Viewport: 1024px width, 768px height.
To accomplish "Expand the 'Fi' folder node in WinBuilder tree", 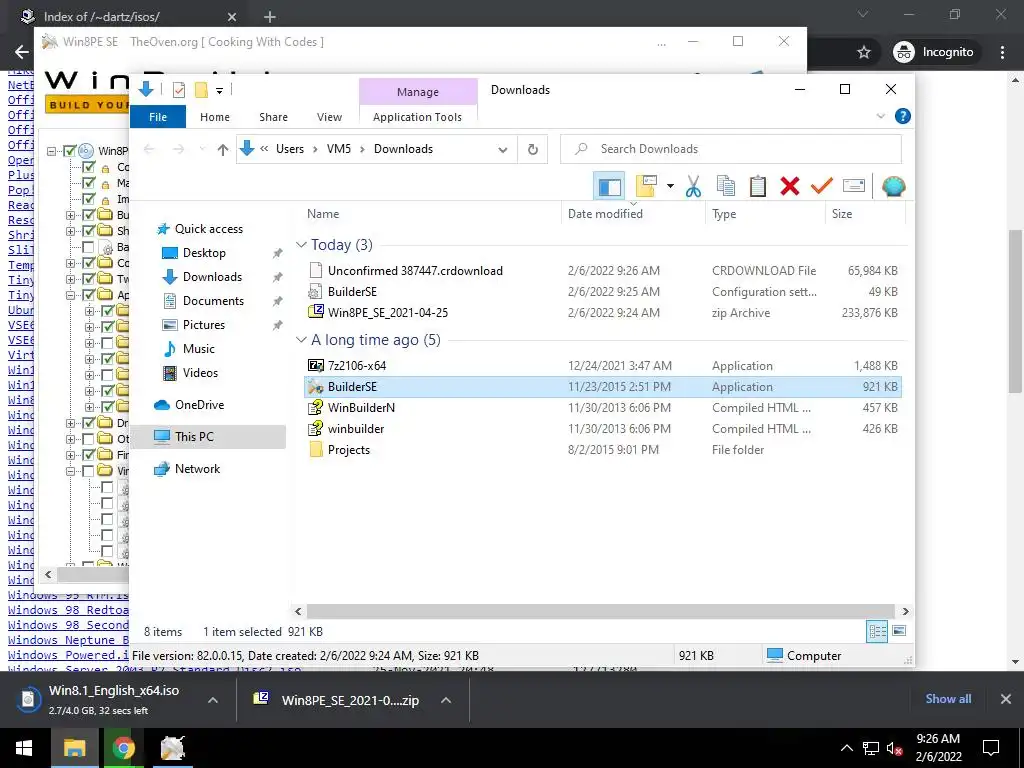I will click(x=71, y=455).
